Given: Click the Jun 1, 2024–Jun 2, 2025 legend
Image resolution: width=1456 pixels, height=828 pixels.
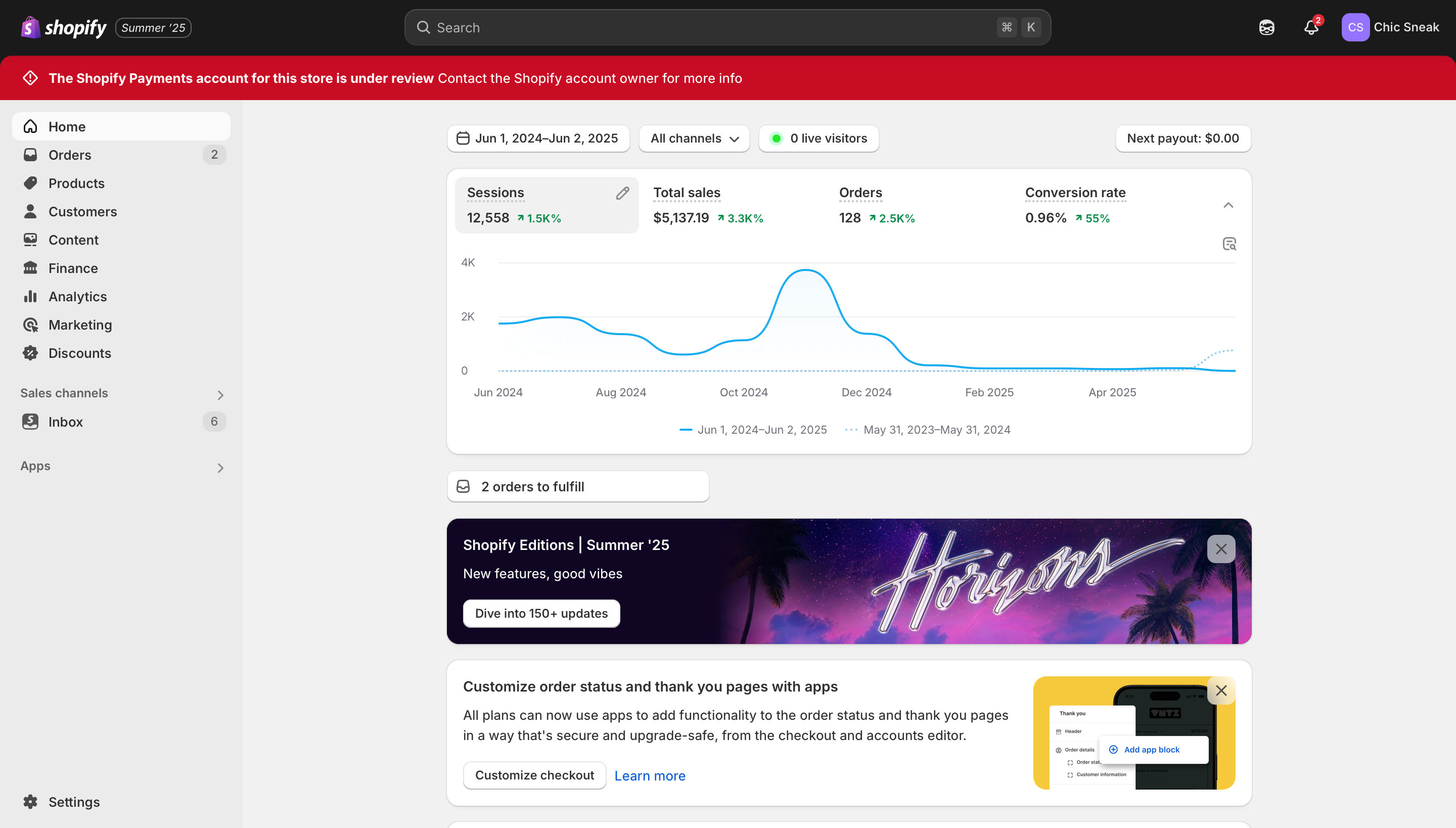Looking at the screenshot, I should 753,430.
